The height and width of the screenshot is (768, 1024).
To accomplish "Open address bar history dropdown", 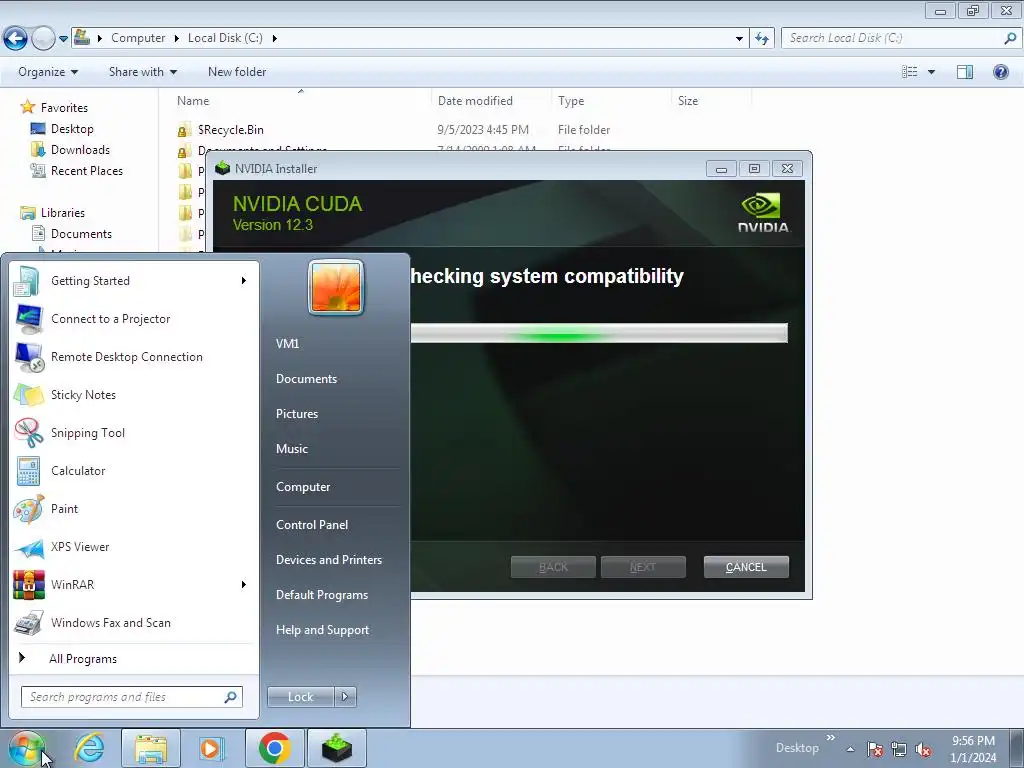I will pyautogui.click(x=739, y=39).
